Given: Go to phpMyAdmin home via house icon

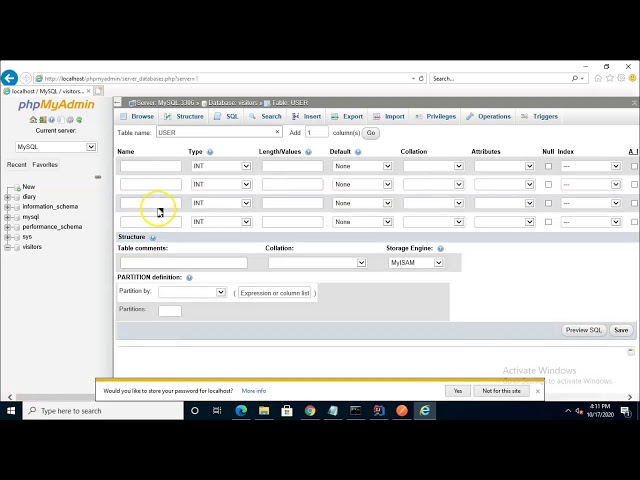Looking at the screenshot, I should tap(33, 120).
